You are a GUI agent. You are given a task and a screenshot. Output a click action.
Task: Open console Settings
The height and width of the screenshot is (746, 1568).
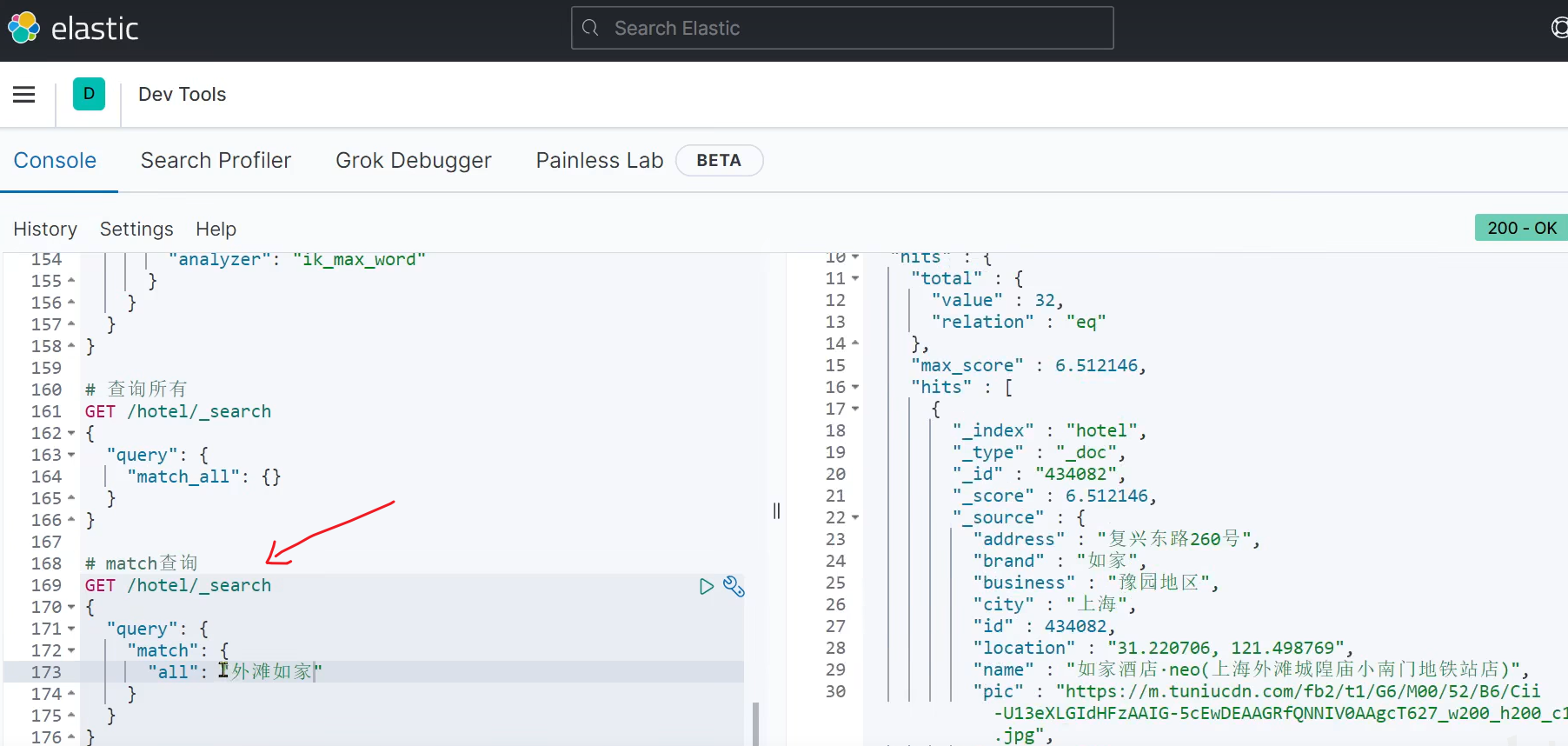pos(136,229)
